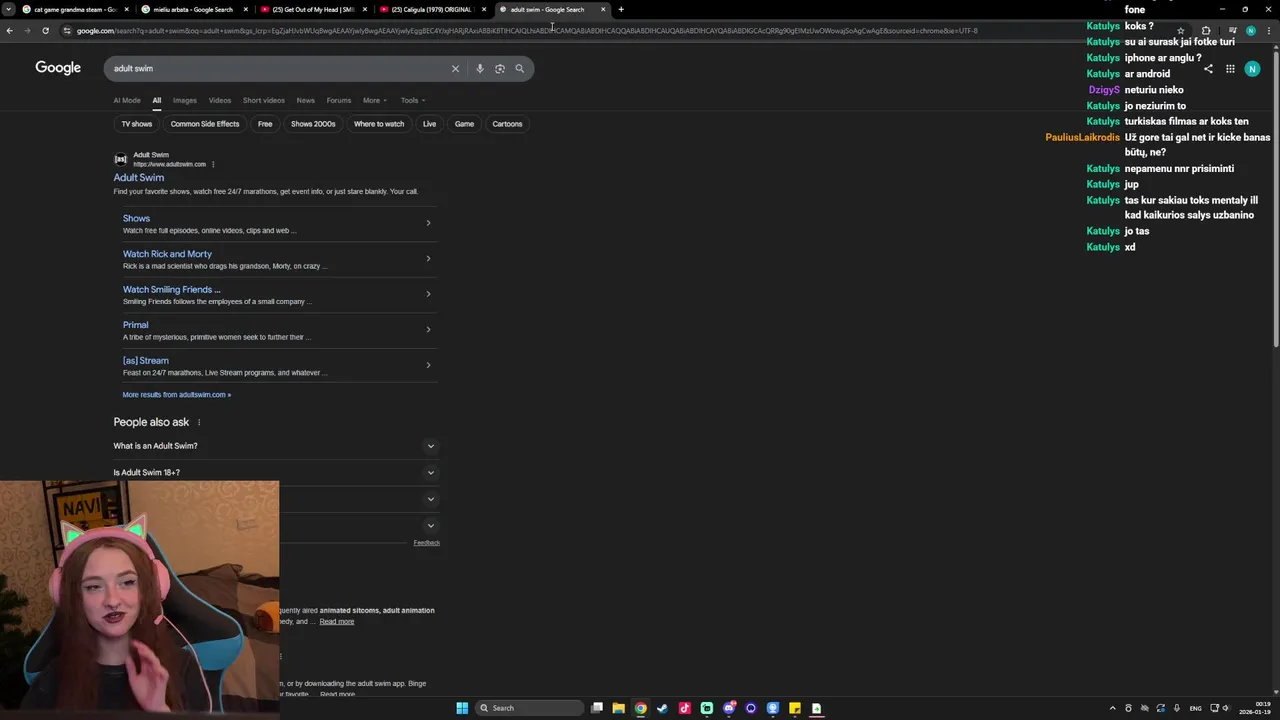Open the Tools dropdown

tap(413, 100)
